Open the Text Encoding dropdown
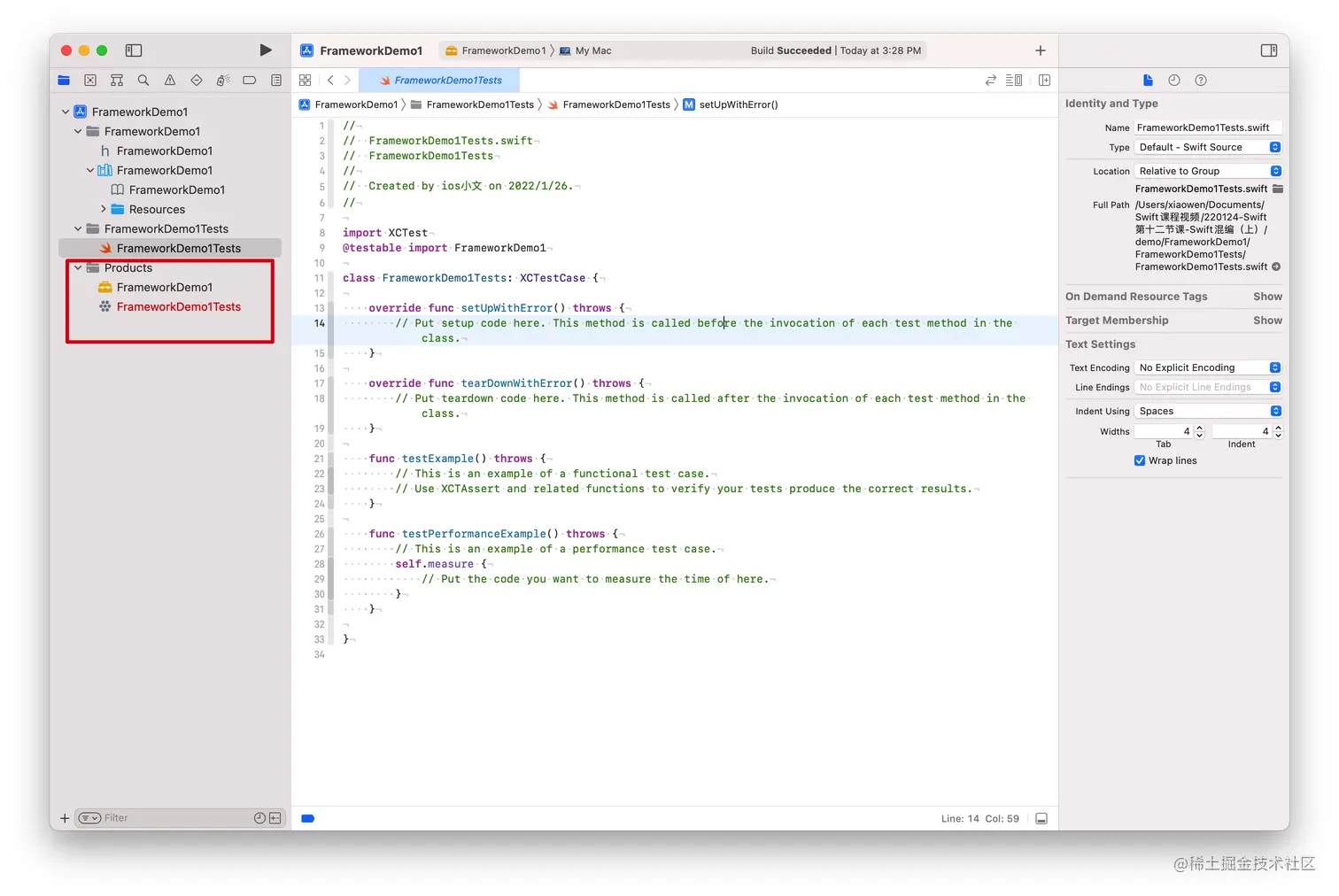 (1208, 367)
